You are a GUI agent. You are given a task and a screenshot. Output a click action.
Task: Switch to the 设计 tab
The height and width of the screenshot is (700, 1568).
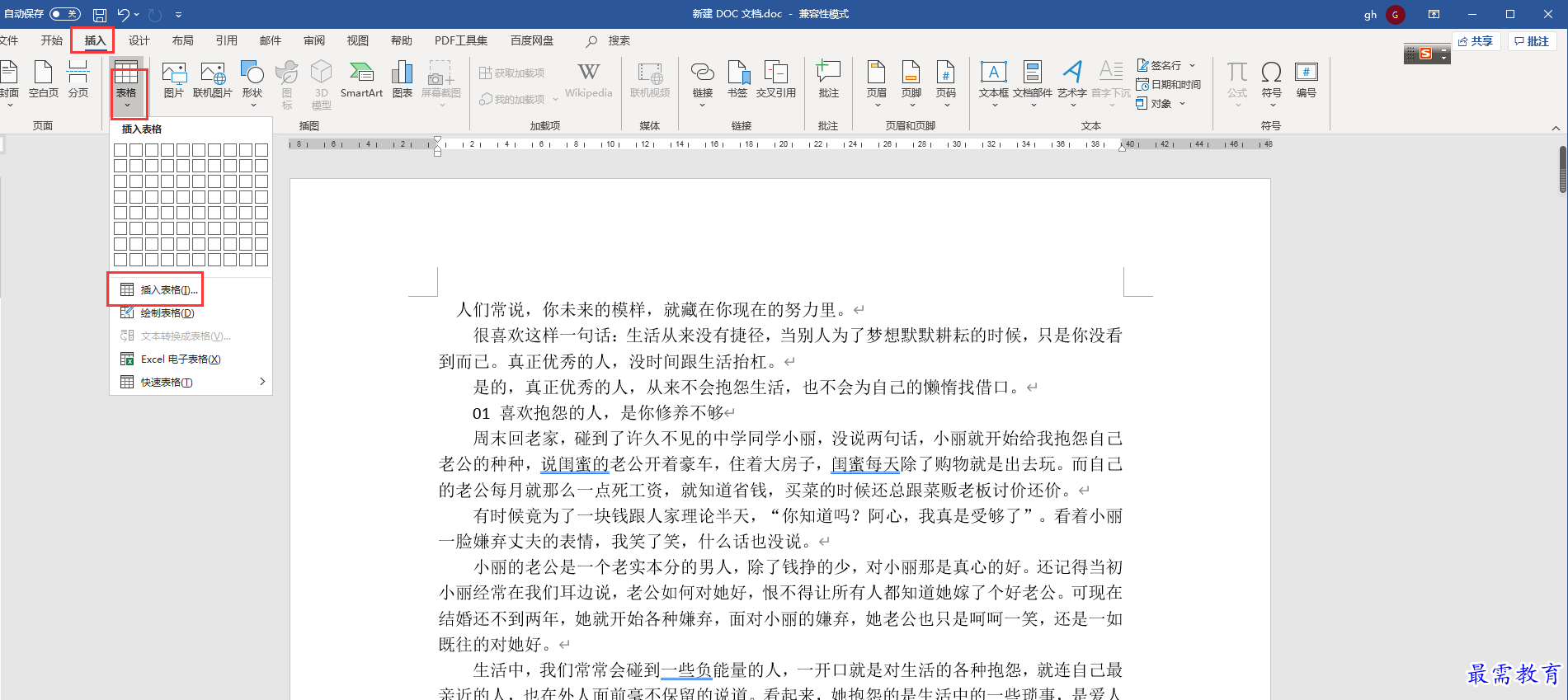tap(139, 40)
